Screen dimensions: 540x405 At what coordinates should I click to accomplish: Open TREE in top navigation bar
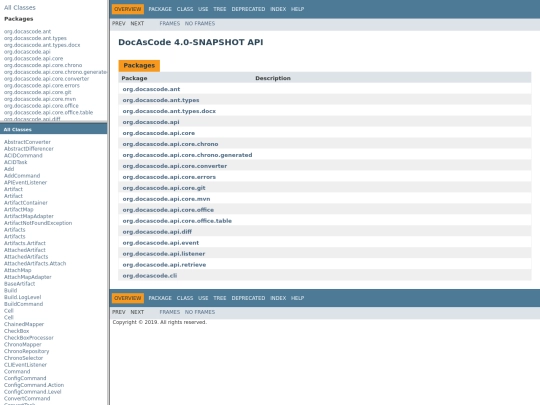coord(220,9)
